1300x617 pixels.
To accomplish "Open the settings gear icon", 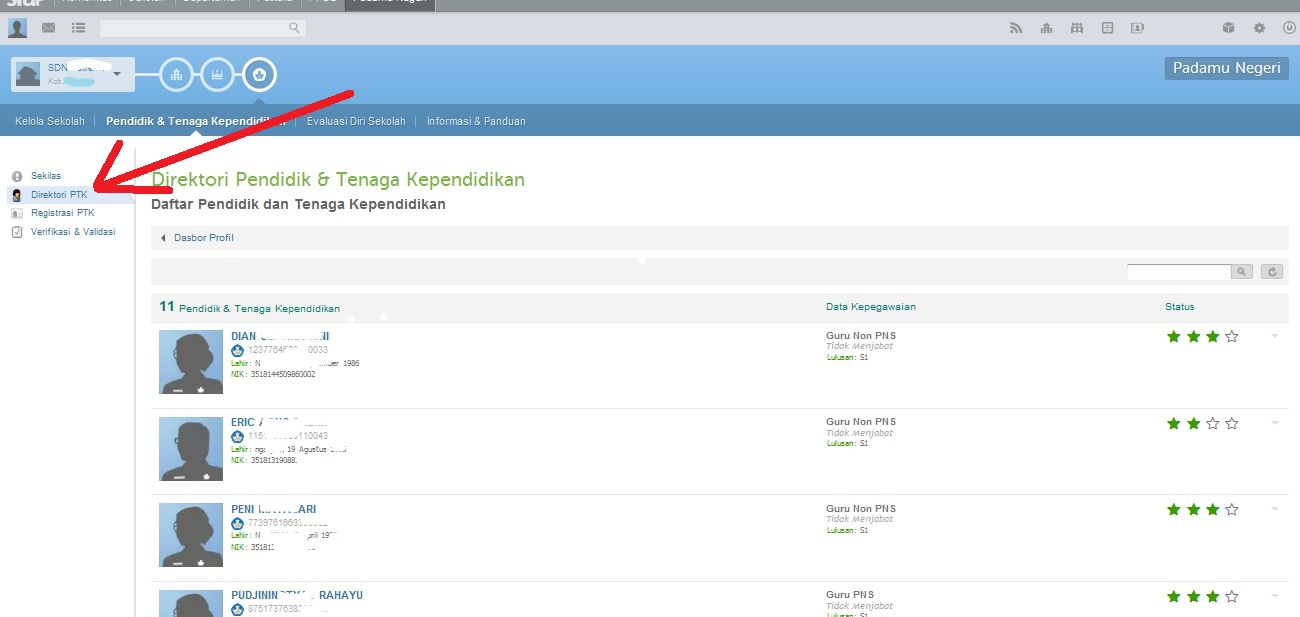I will [1259, 28].
